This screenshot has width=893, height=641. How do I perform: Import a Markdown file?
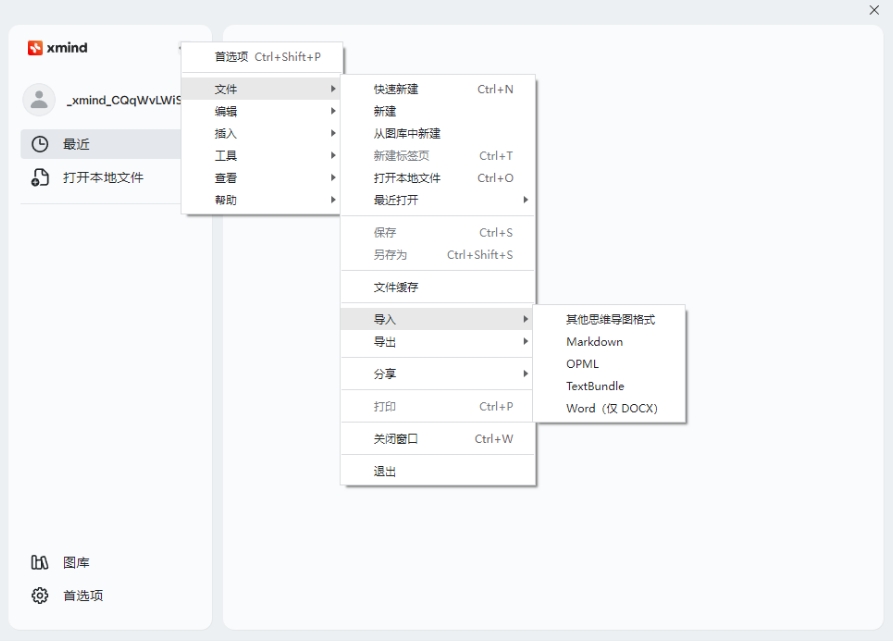[595, 341]
